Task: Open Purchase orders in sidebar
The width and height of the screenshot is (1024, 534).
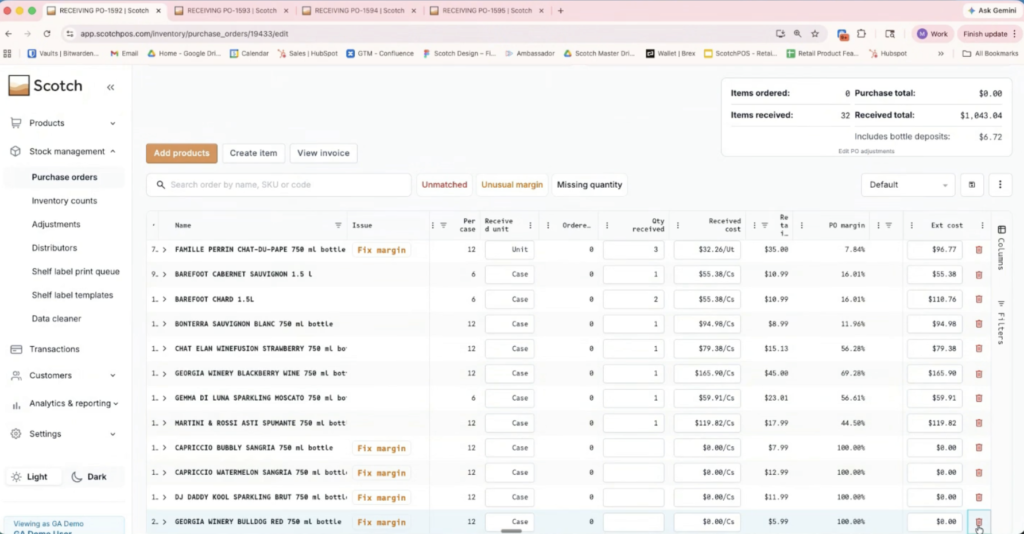Action: pyautogui.click(x=64, y=177)
